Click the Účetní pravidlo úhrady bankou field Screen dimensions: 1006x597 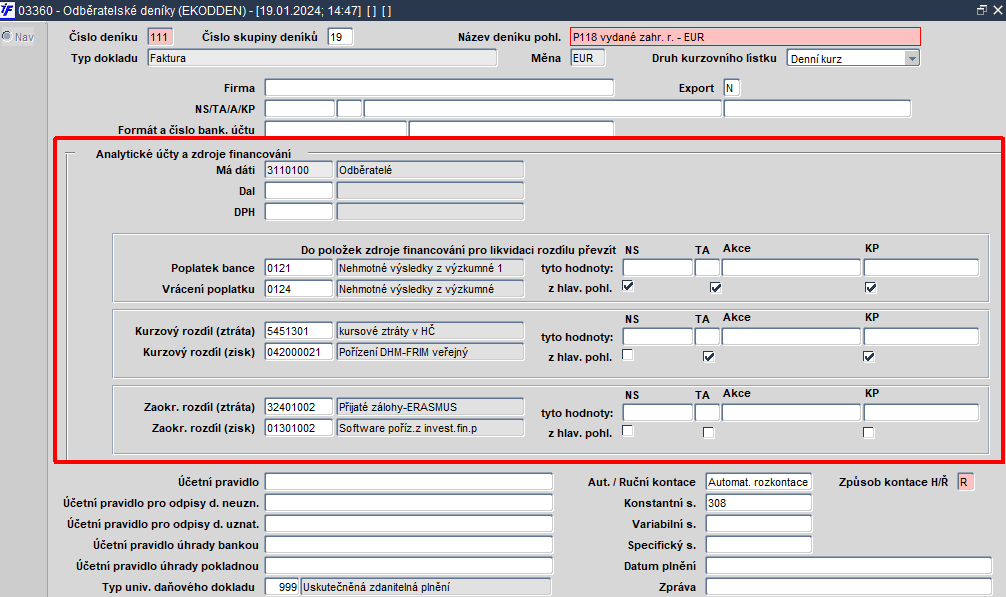pyautogui.click(x=409, y=545)
